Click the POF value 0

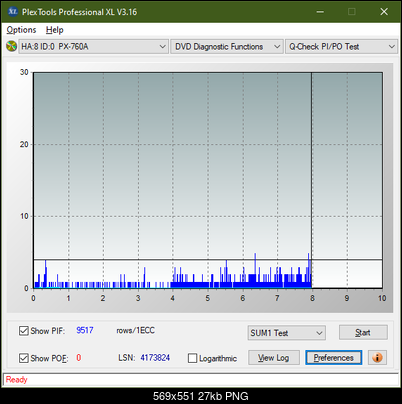point(79,358)
